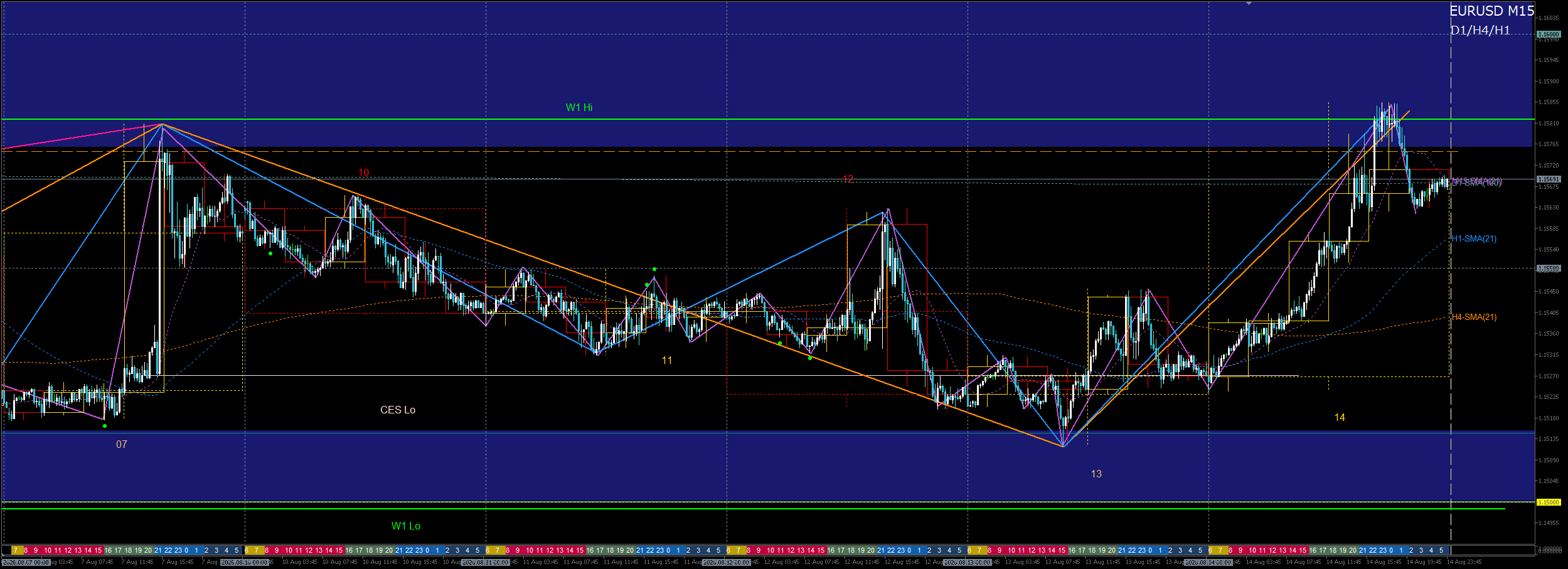Click price scale value 1.15360
Screen dimensions: 1568x569
[x=1549, y=334]
